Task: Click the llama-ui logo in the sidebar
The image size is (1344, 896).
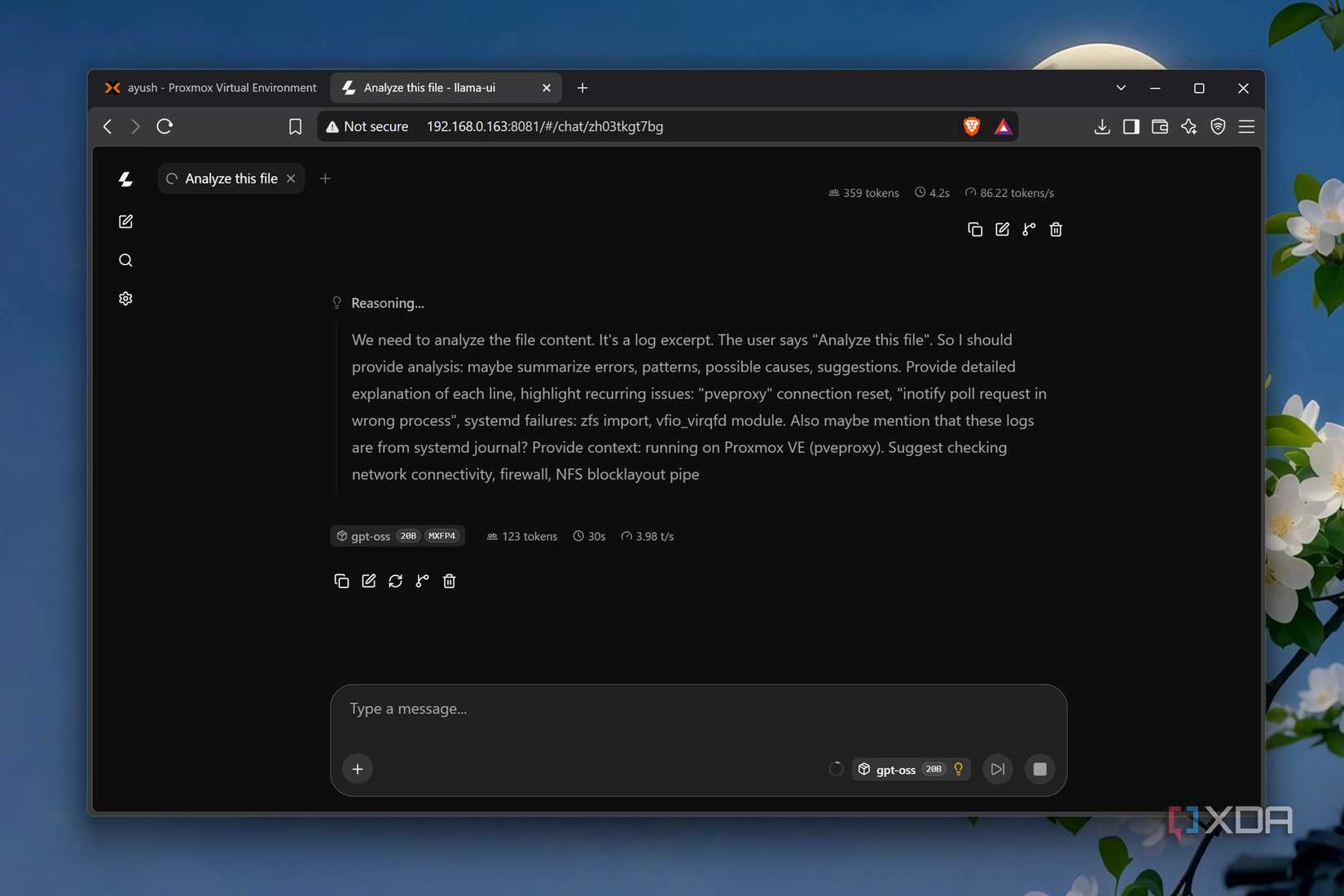Action: point(125,179)
